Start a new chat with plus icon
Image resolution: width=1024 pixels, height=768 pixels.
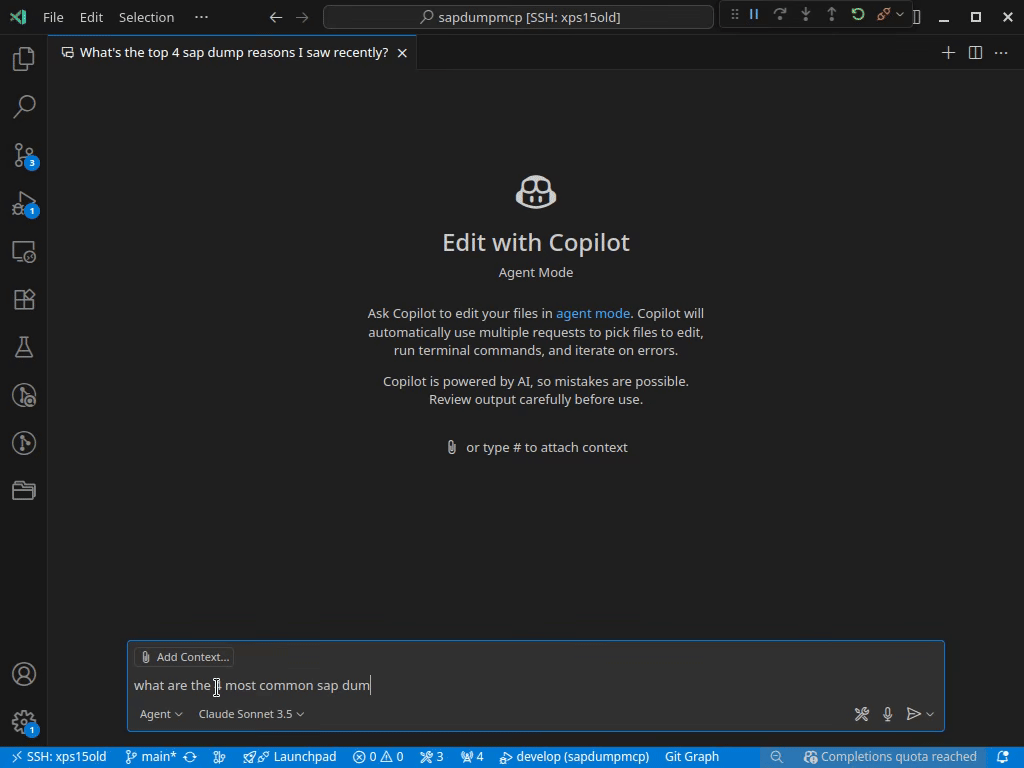[948, 53]
